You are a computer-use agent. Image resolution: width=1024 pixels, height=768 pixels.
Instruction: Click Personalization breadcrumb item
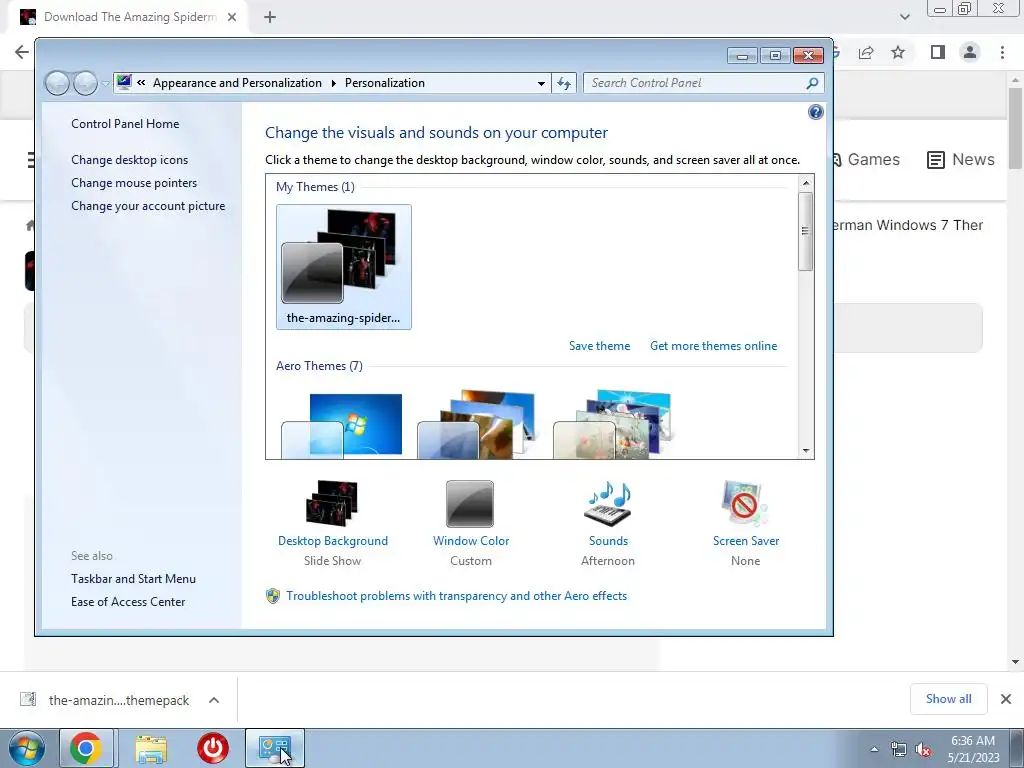coord(385,83)
